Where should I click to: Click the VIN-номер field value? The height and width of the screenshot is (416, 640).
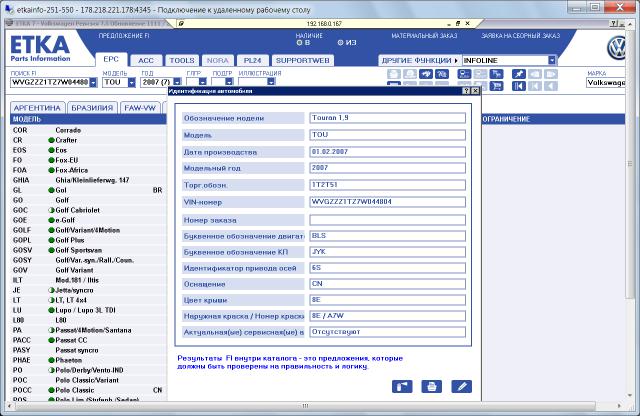tap(387, 202)
